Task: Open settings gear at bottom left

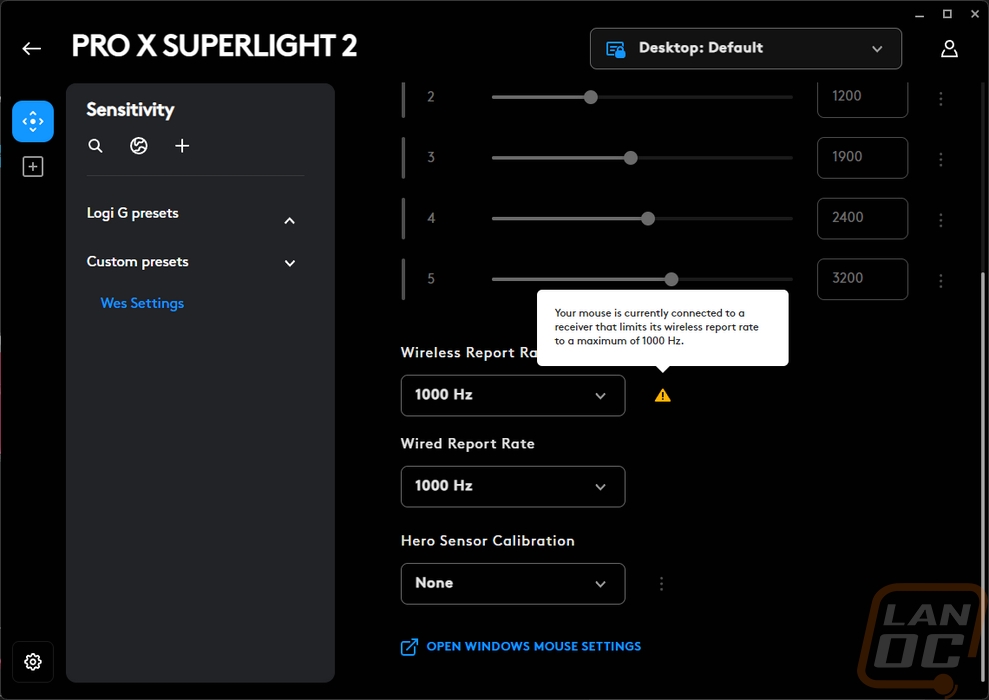Action: click(33, 662)
